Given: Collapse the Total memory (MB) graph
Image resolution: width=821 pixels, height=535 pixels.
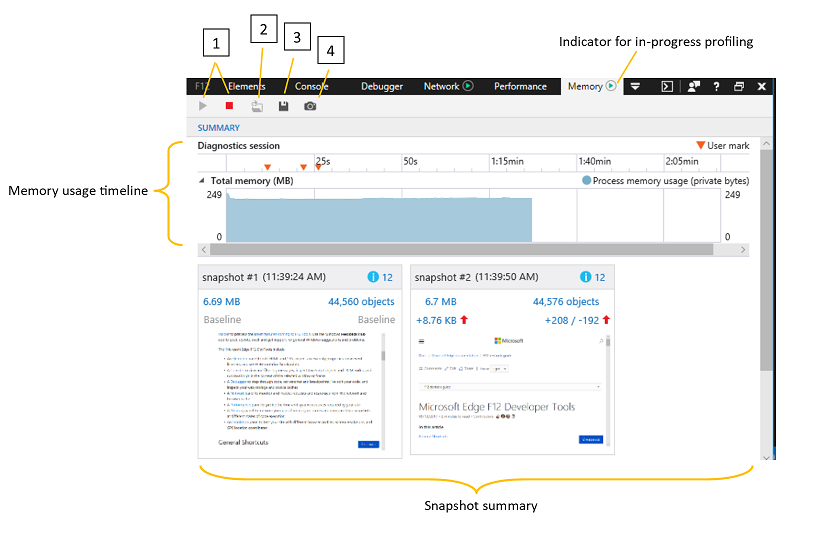Looking at the screenshot, I should [202, 181].
